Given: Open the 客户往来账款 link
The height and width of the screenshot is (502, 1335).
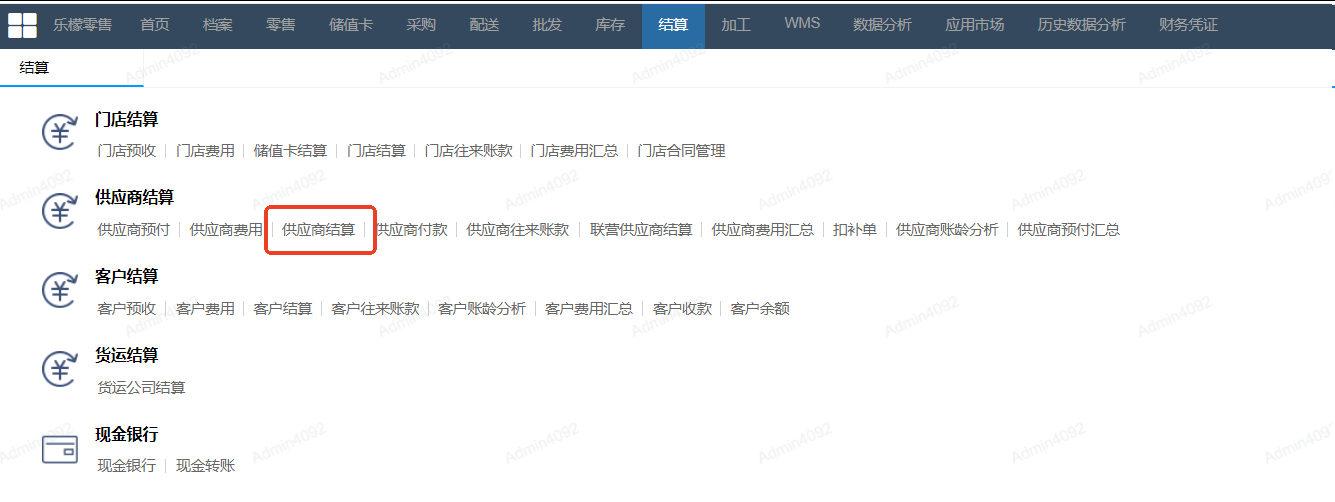Looking at the screenshot, I should 375,309.
